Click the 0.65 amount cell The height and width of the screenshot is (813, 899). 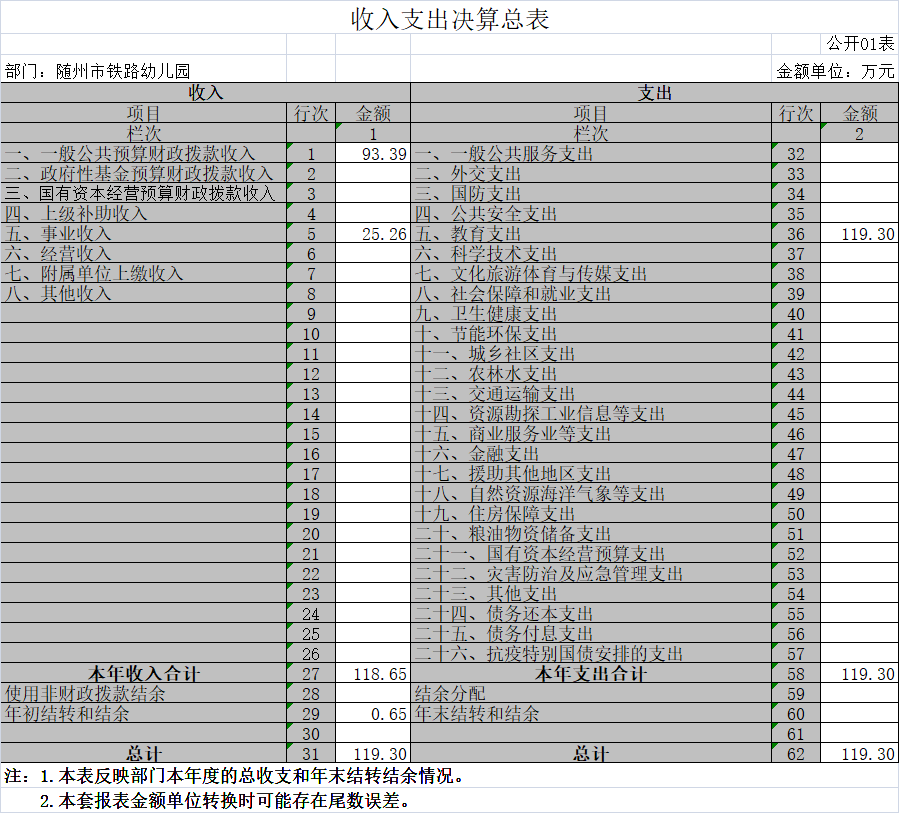[x=373, y=714]
